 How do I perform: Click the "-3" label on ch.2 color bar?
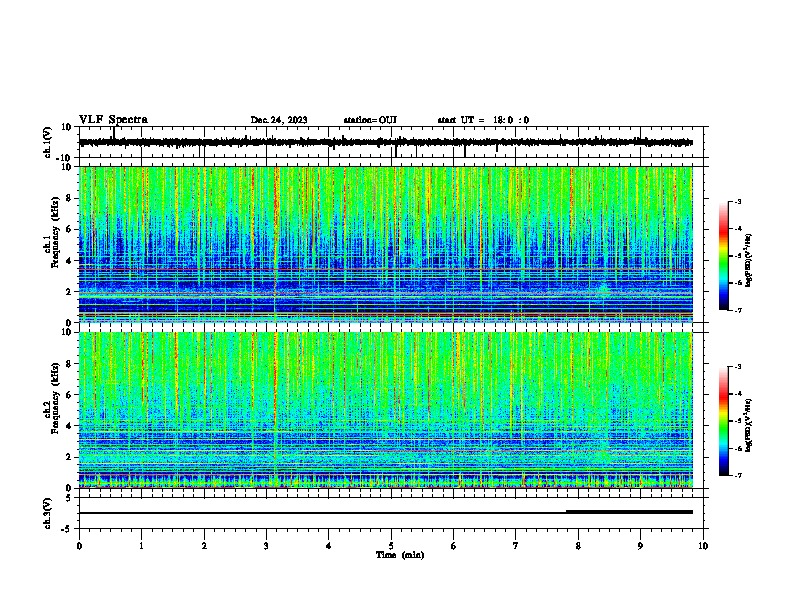[x=737, y=367]
